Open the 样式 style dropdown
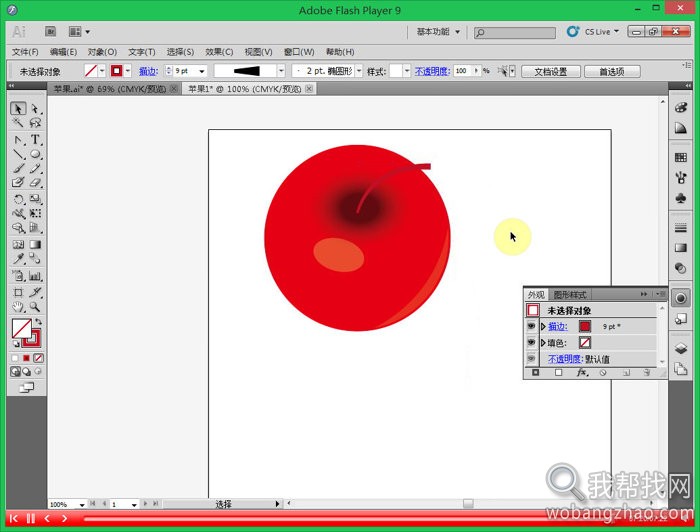Viewport: 700px width, 532px height. point(407,71)
